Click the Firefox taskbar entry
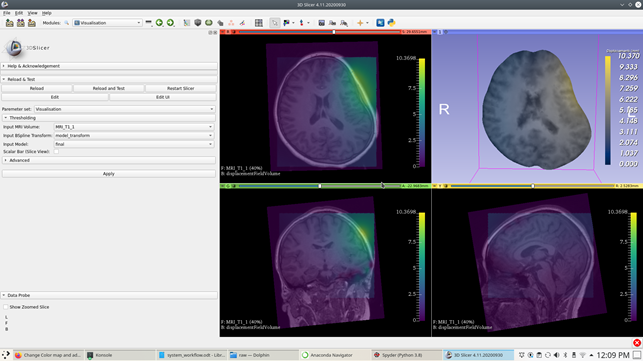Image resolution: width=643 pixels, height=361 pixels. tap(48, 355)
